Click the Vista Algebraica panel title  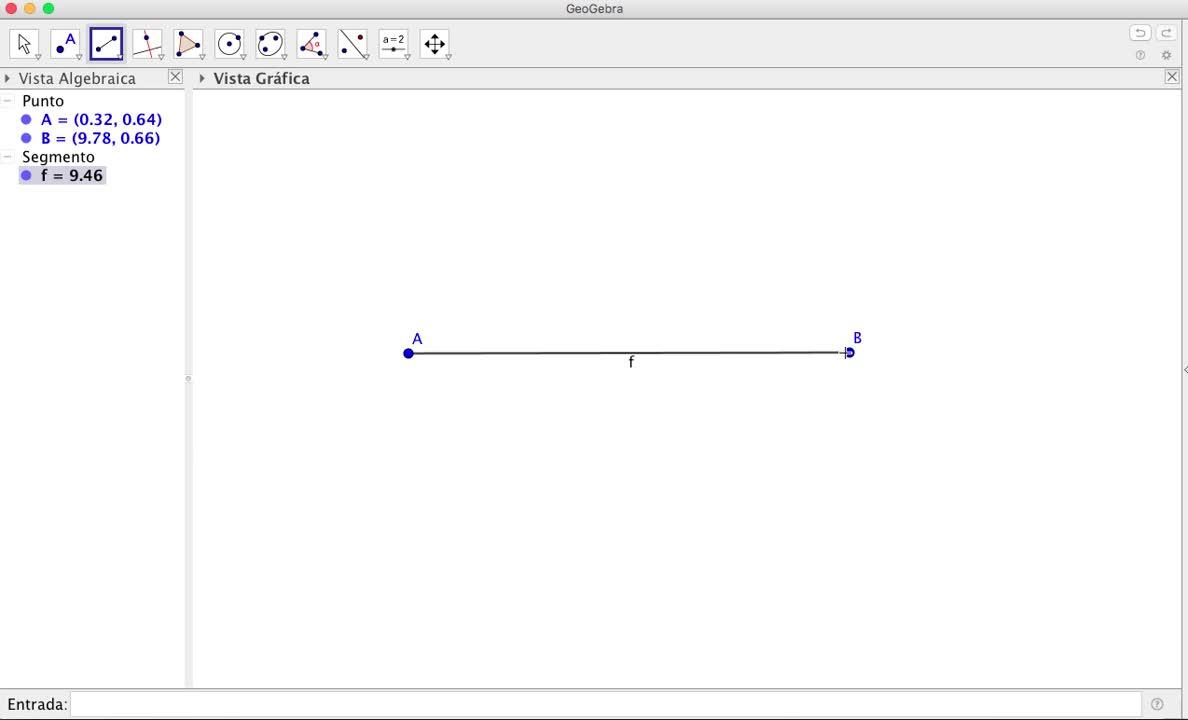77,78
